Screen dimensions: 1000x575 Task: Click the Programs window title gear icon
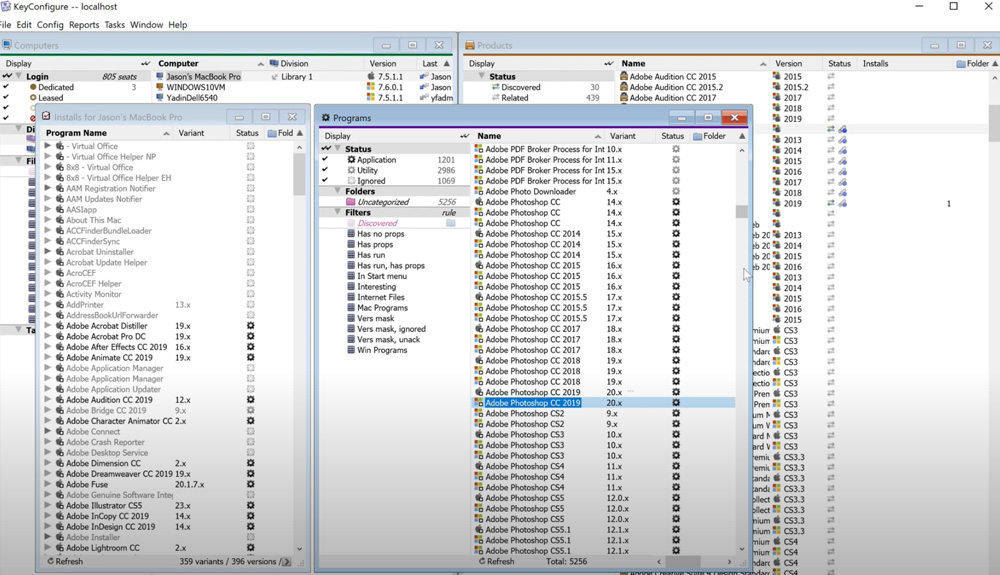pos(325,118)
